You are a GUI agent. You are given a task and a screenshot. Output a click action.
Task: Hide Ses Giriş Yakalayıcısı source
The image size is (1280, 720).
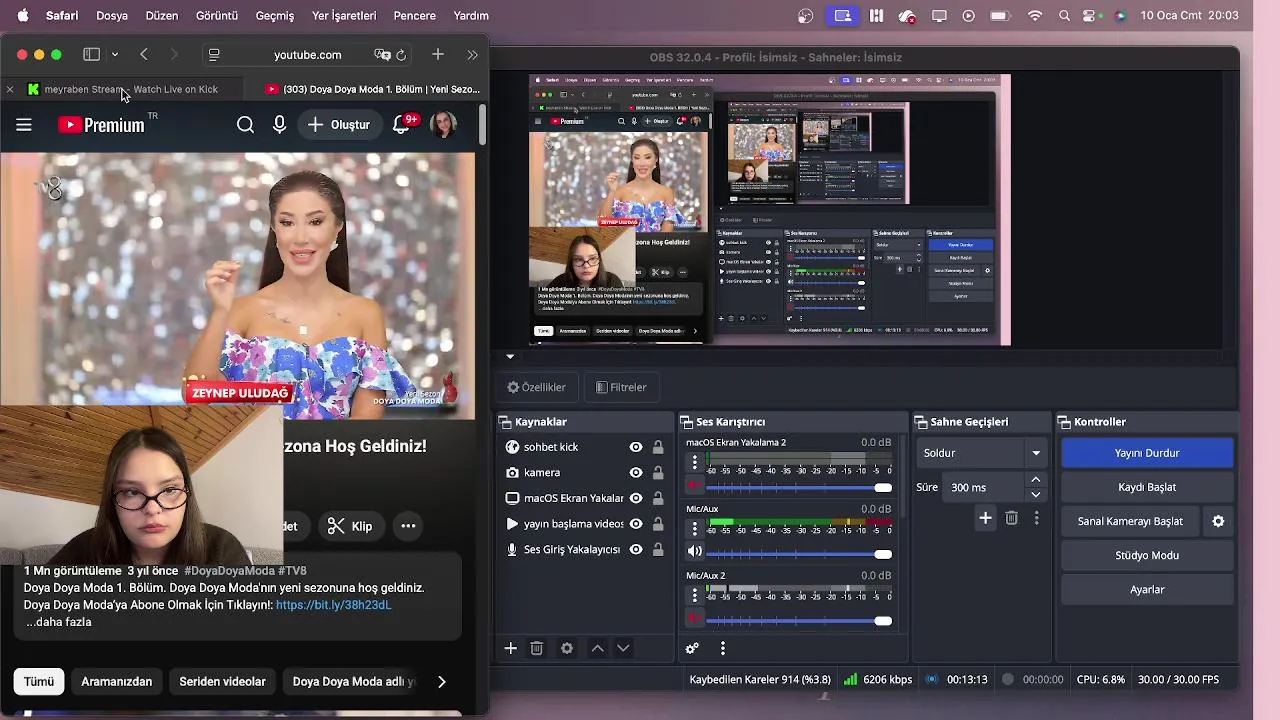[635, 549]
